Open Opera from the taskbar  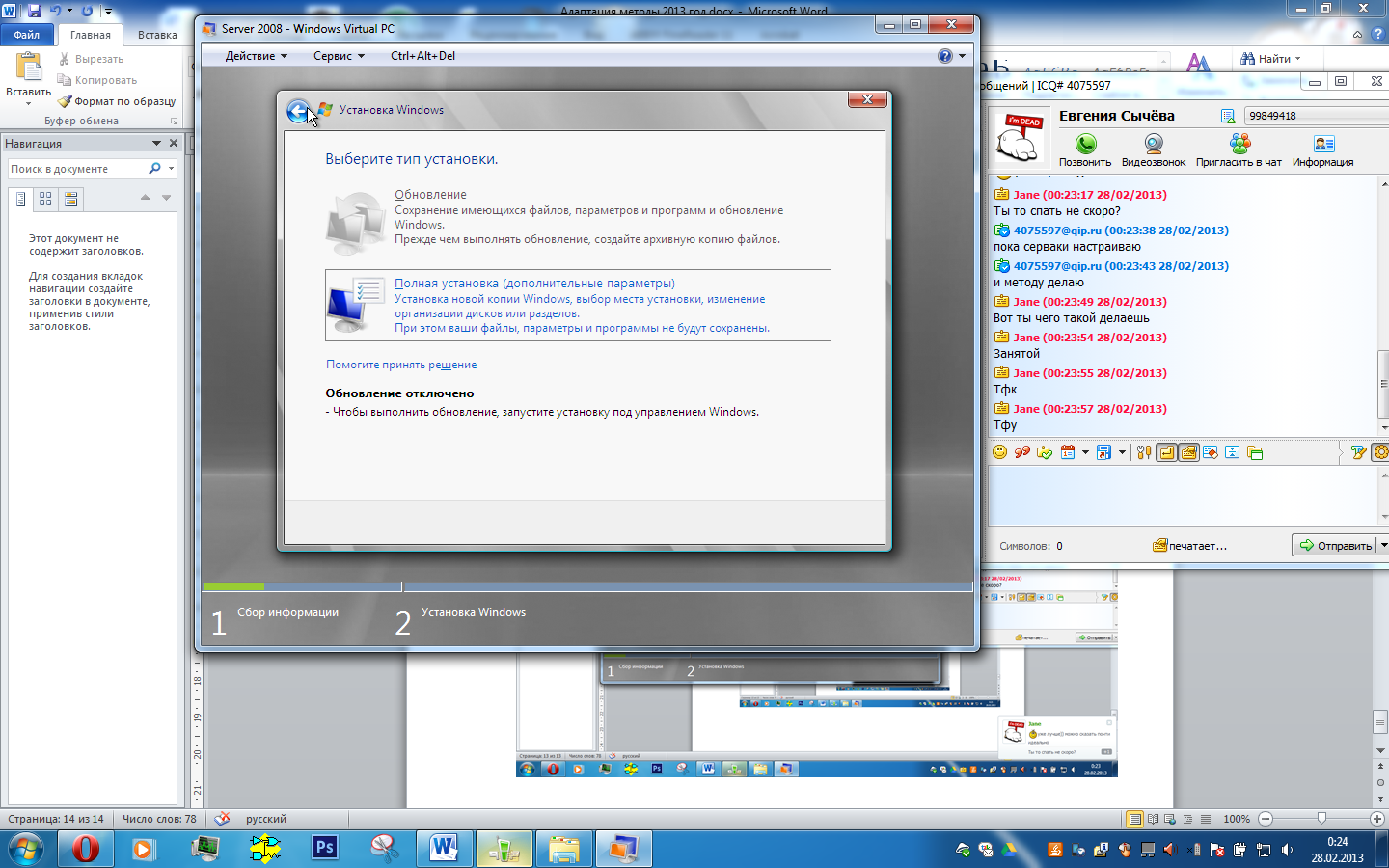pyautogui.click(x=86, y=849)
